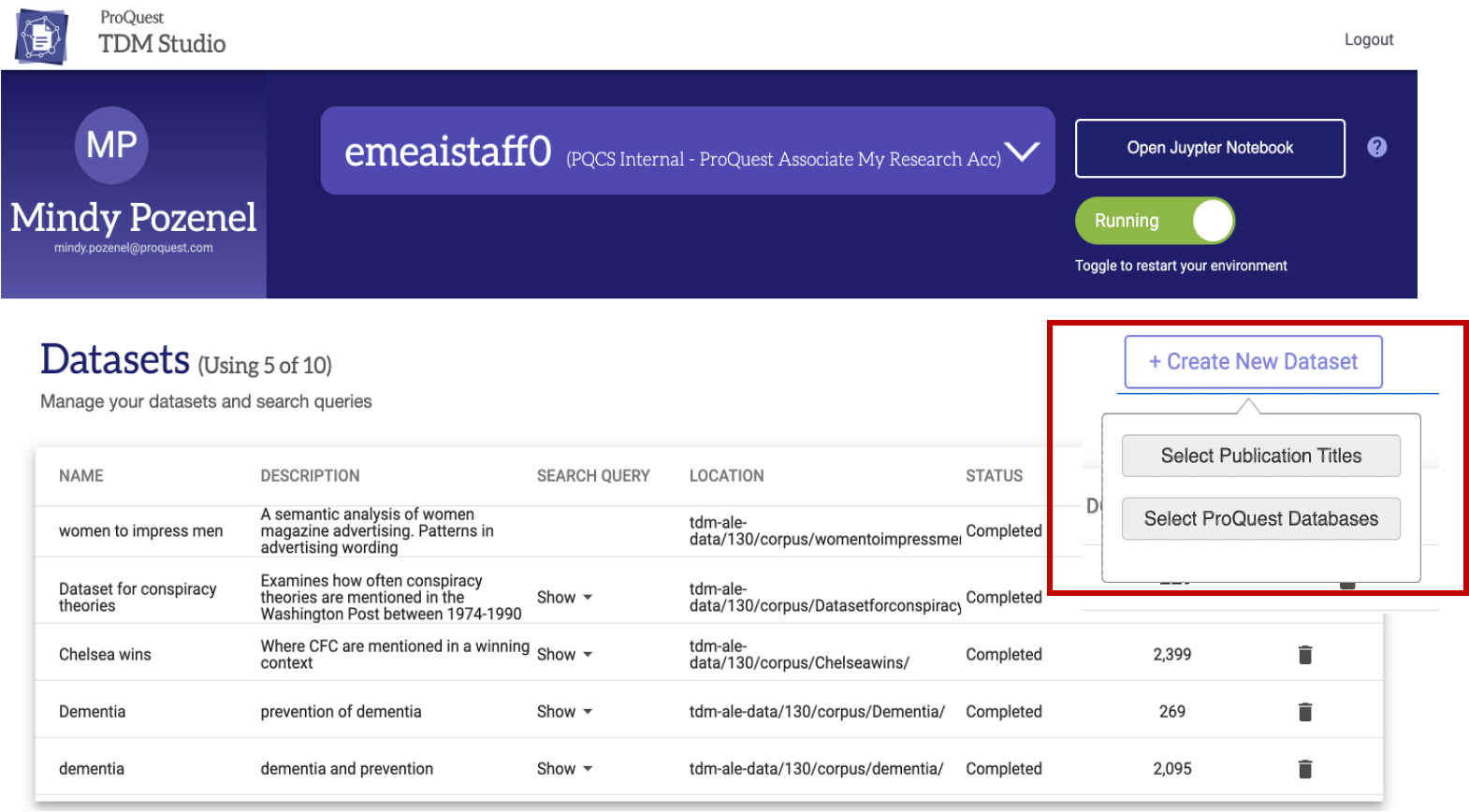Click the 'A semantic analysis of women' description

coord(377,531)
